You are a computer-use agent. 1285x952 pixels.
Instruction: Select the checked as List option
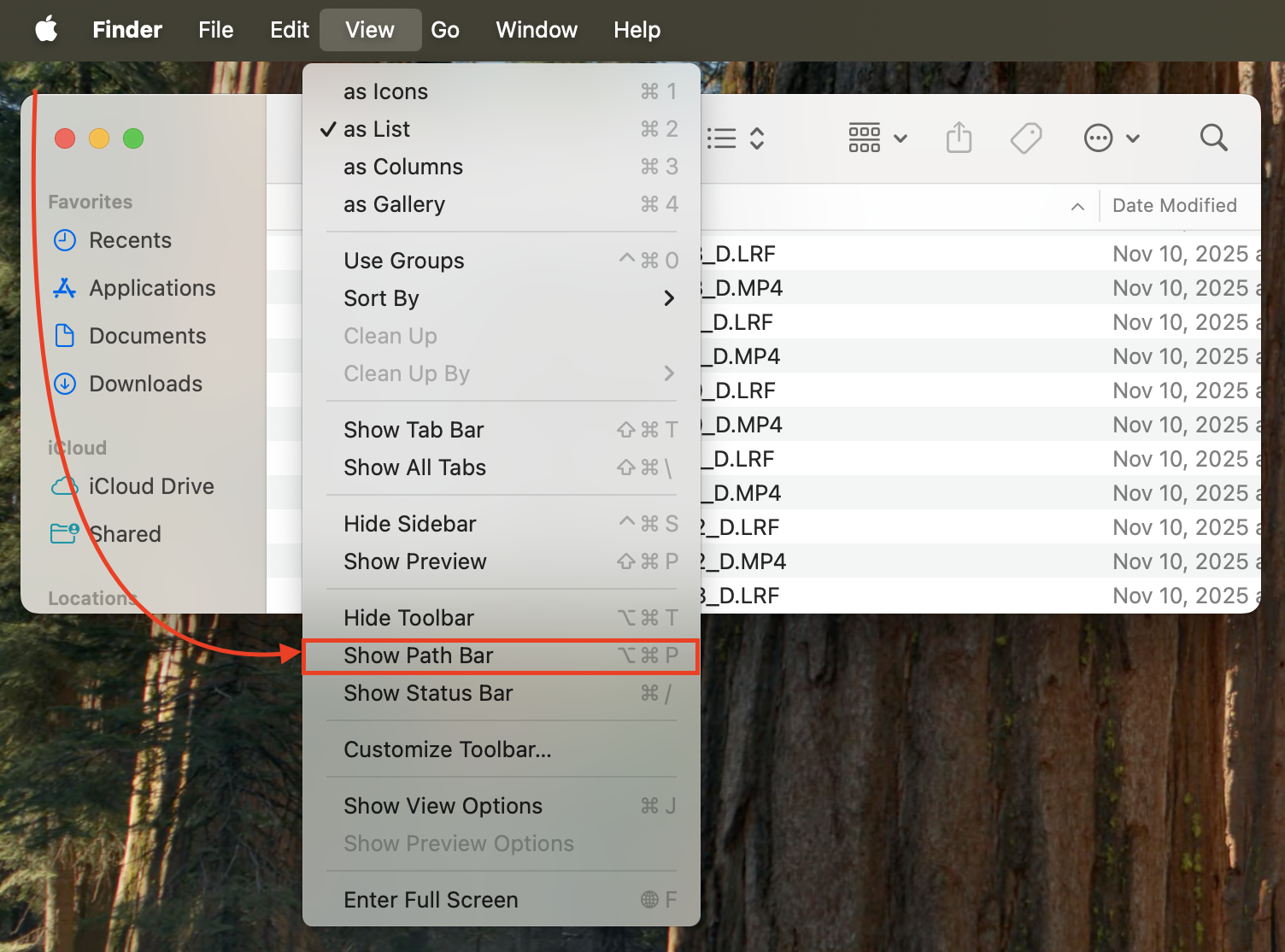(x=502, y=129)
